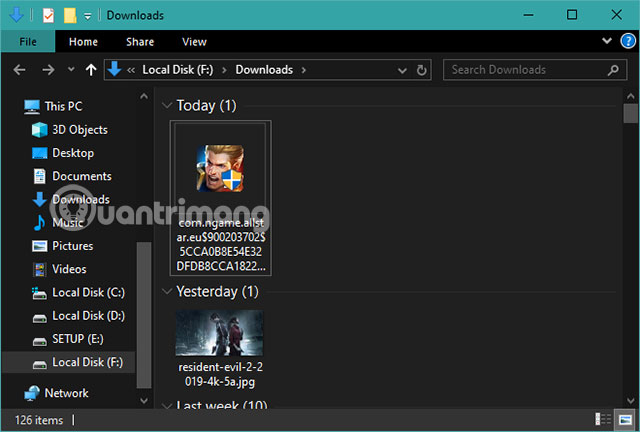Go up one folder level with up arrow

91,70
